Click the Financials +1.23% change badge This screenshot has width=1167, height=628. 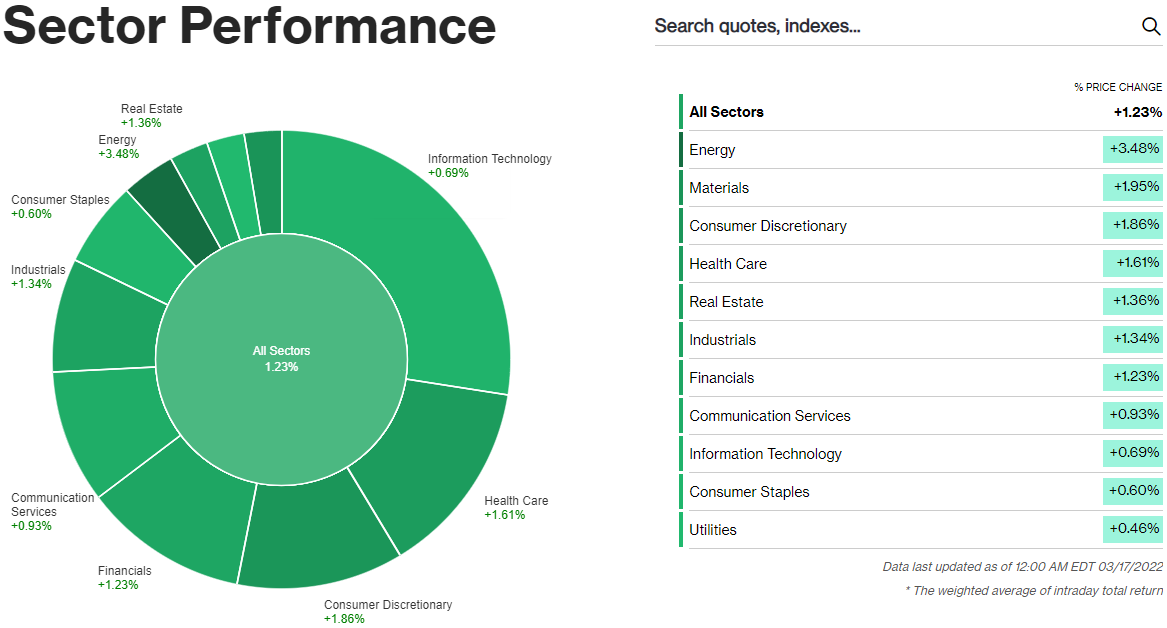click(x=1134, y=377)
